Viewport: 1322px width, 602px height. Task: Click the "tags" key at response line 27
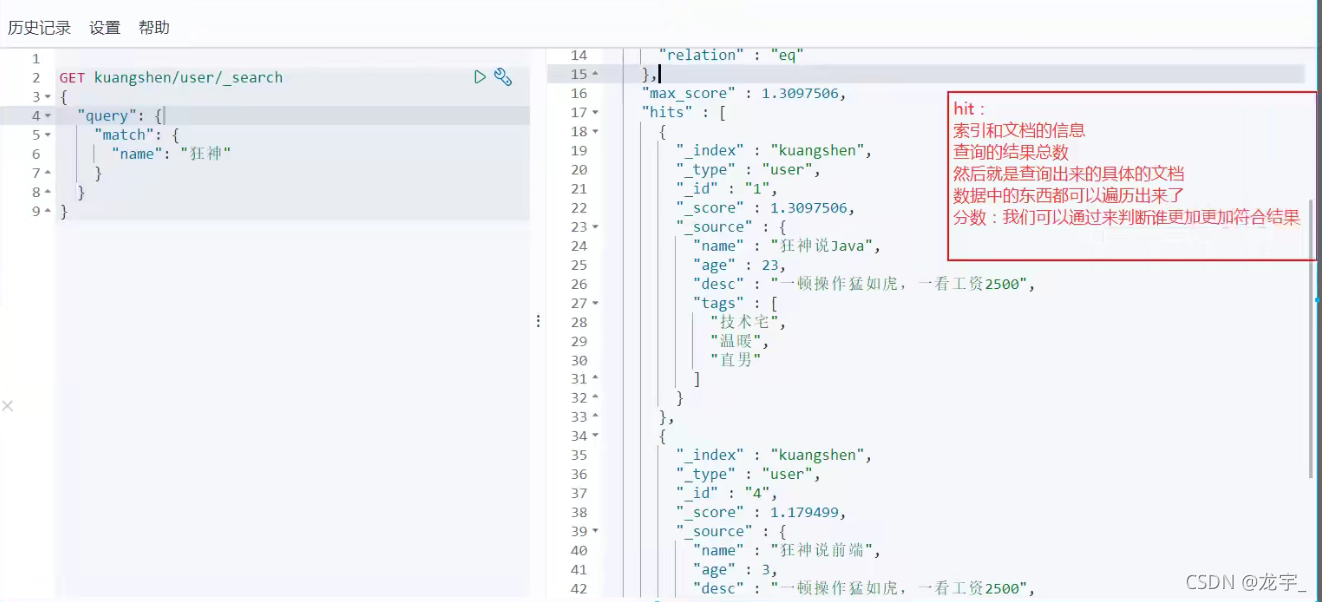pos(718,303)
